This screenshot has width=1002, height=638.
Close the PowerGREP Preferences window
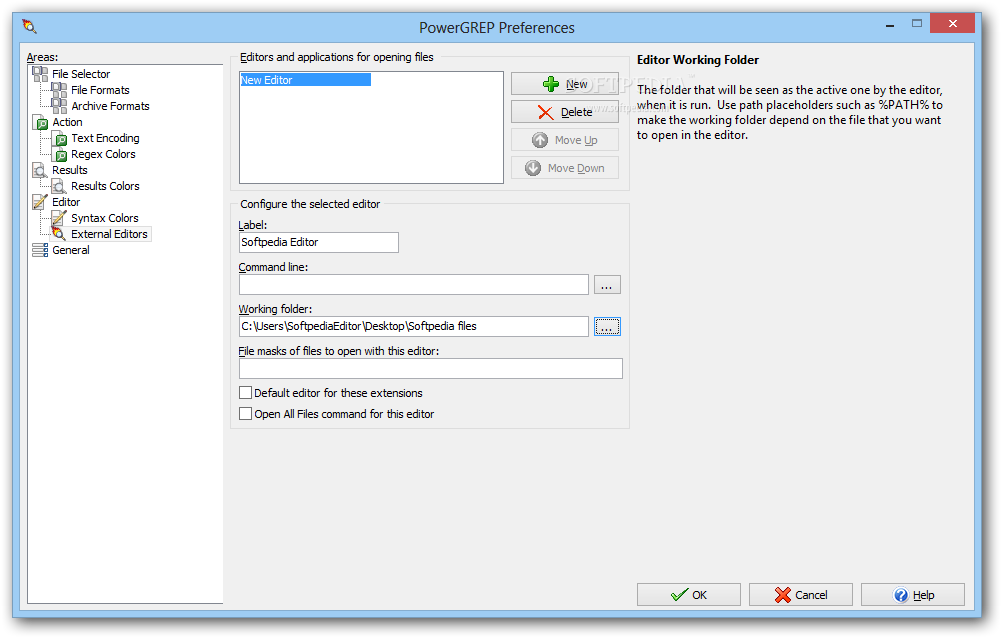tap(952, 24)
